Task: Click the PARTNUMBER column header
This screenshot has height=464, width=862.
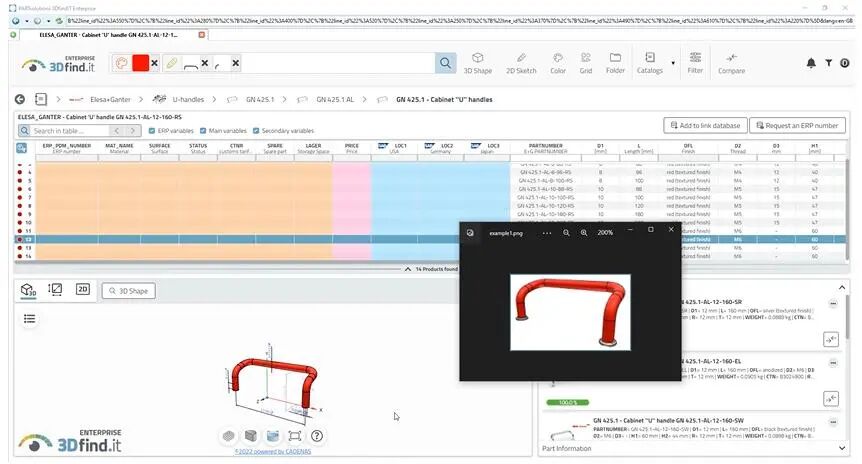Action: click(545, 148)
